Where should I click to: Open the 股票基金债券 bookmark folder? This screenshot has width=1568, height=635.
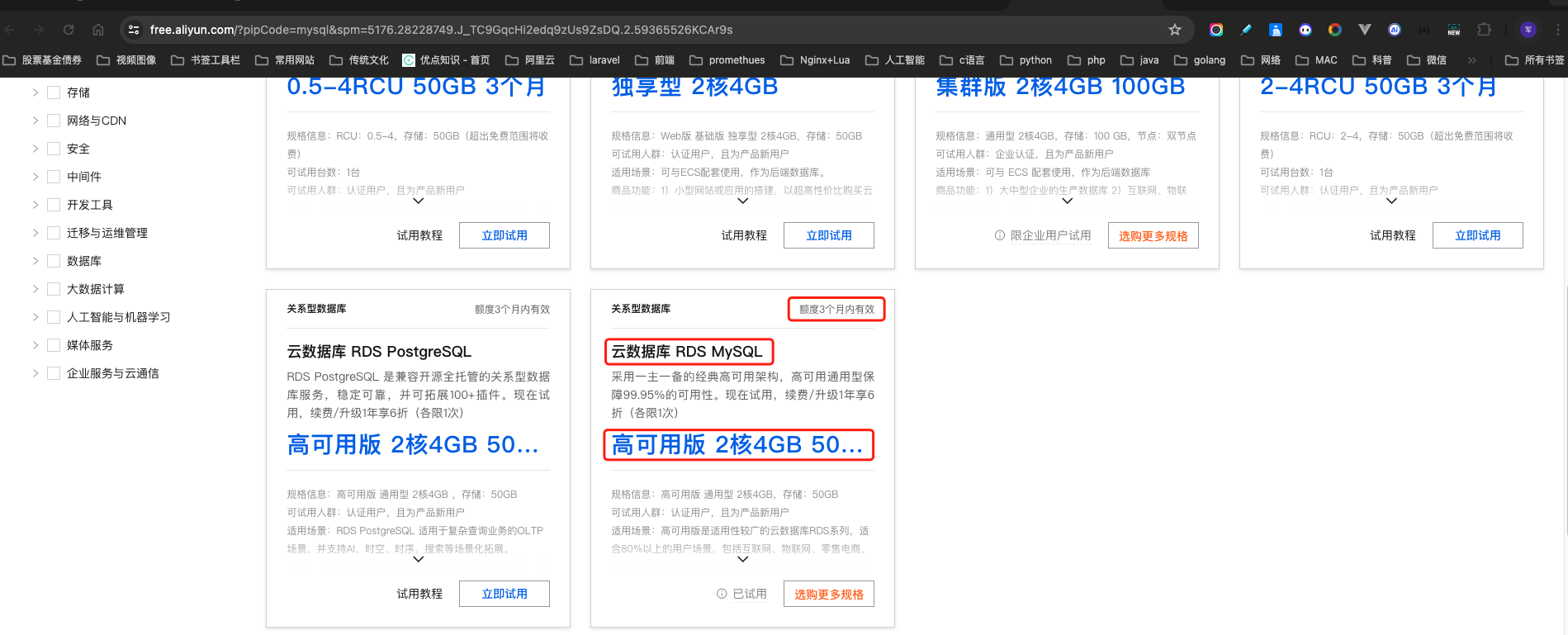click(x=42, y=60)
